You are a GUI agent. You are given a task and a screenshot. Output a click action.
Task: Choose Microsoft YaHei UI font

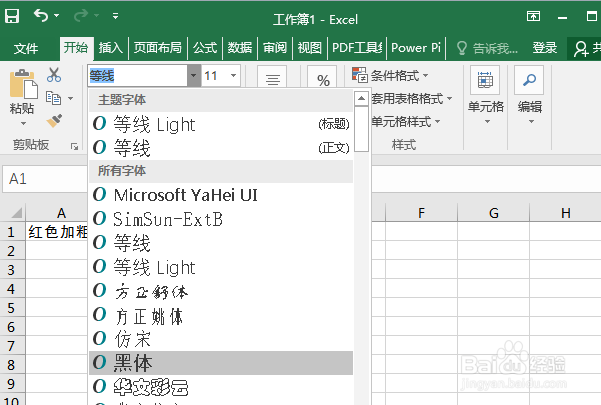(x=221, y=195)
